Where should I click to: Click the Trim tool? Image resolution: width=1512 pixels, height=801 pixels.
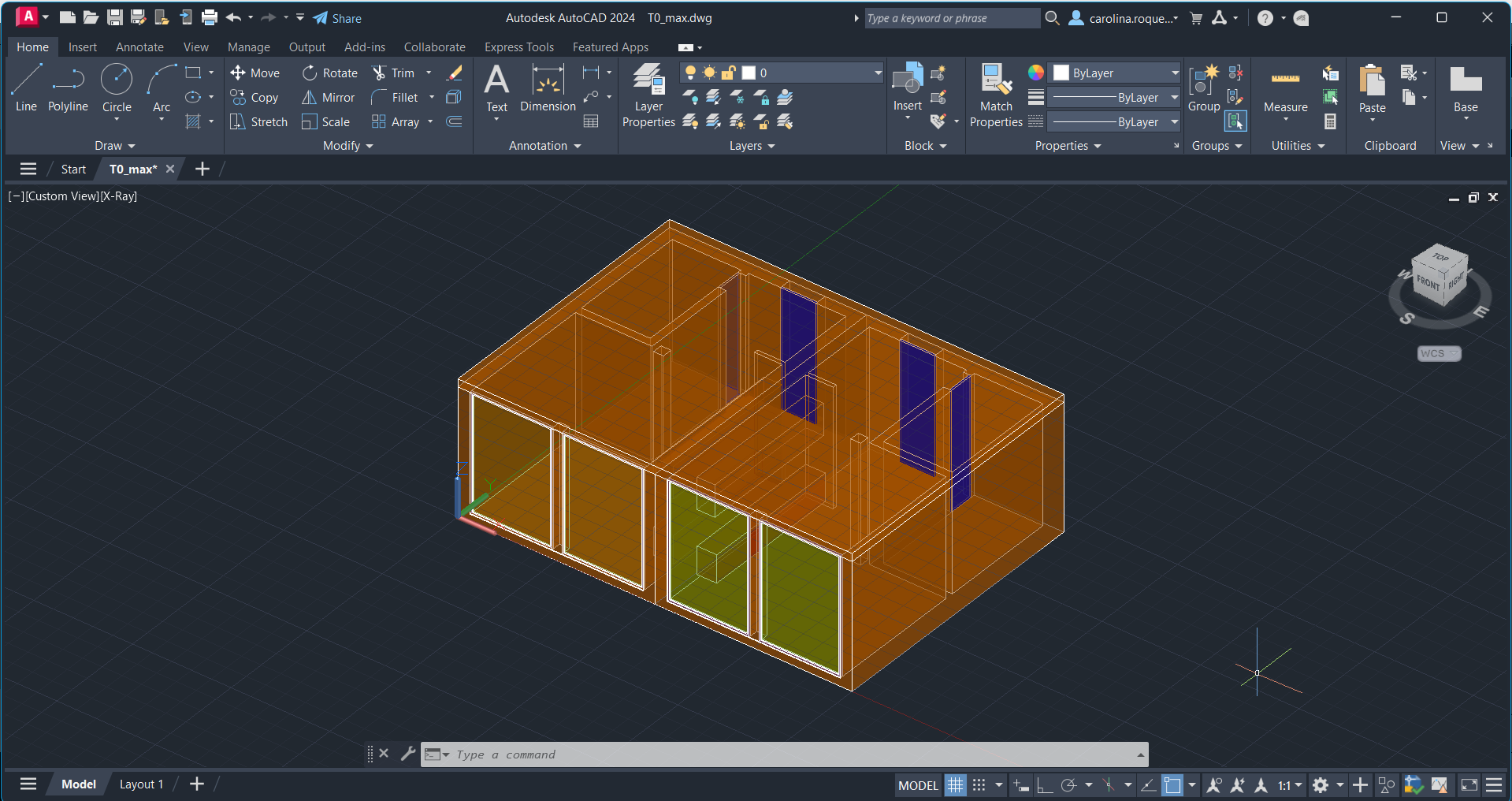tap(393, 73)
